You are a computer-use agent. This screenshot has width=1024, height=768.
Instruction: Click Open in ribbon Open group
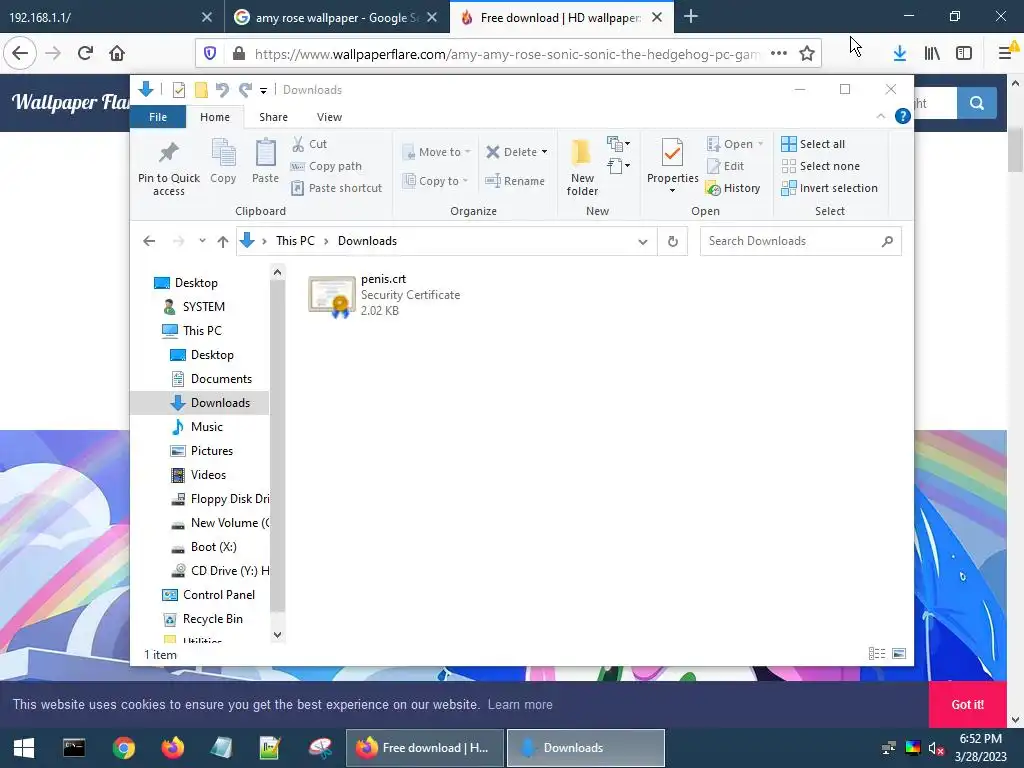(735, 144)
